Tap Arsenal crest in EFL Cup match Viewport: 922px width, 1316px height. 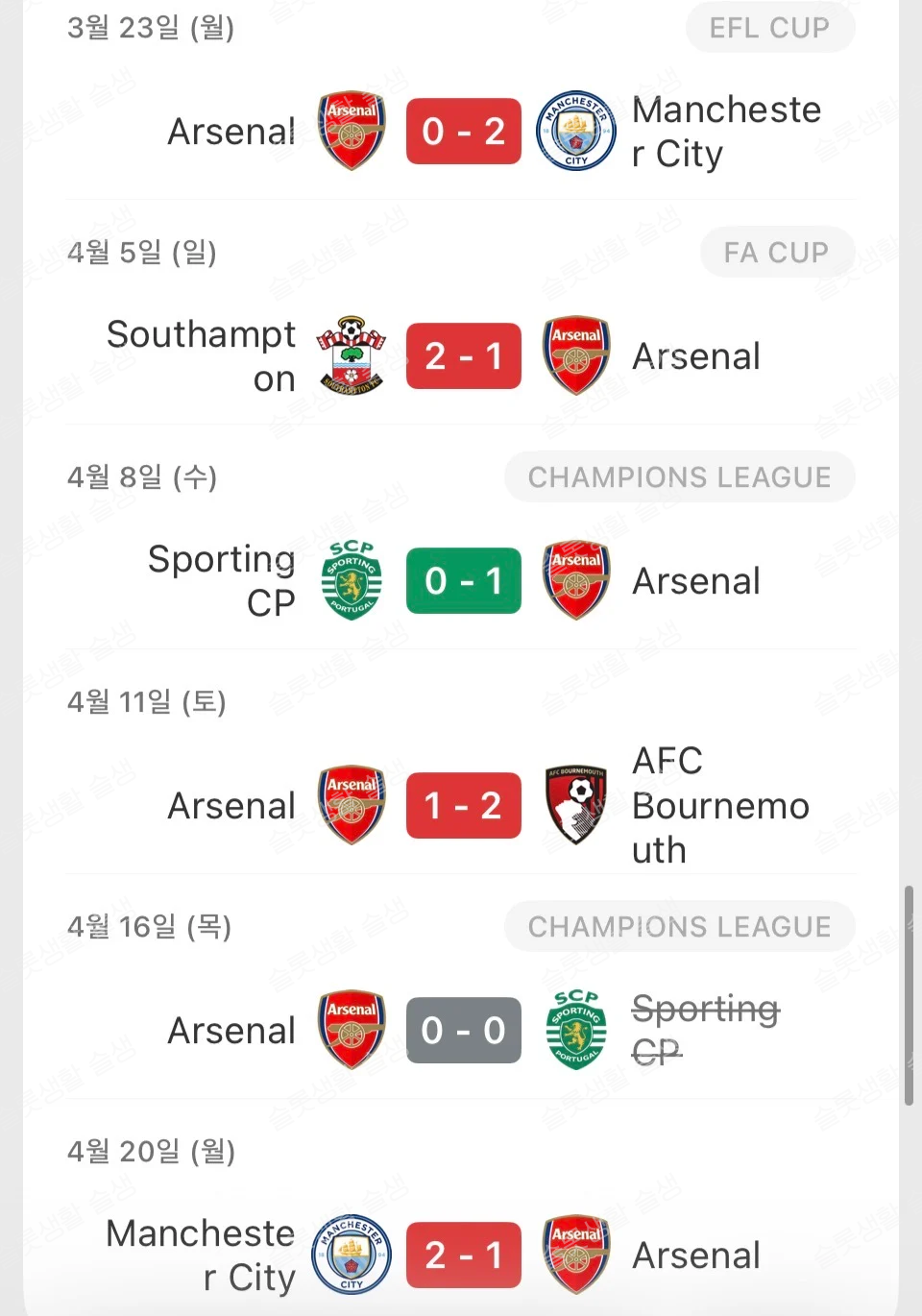(352, 132)
